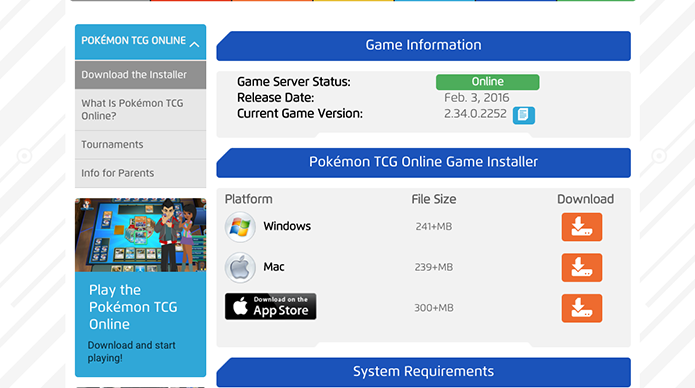This screenshot has width=695, height=388.
Task: Click the Game Information header
Action: (x=423, y=46)
